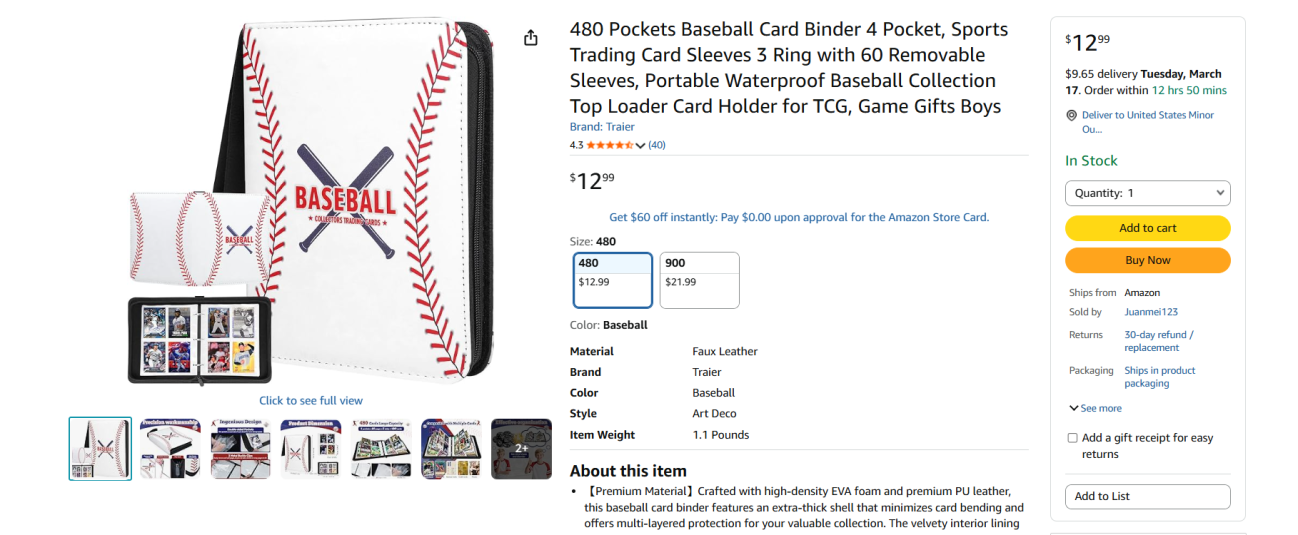Click the 'Brand: Traier' link
1298x535 pixels.
point(602,127)
